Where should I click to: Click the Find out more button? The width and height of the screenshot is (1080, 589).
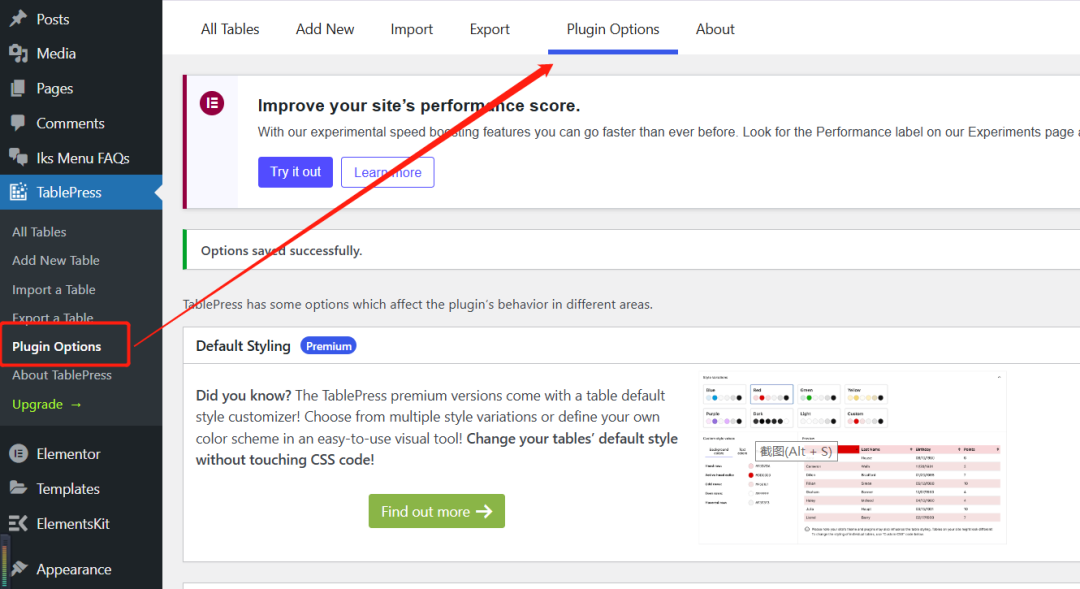click(x=437, y=511)
